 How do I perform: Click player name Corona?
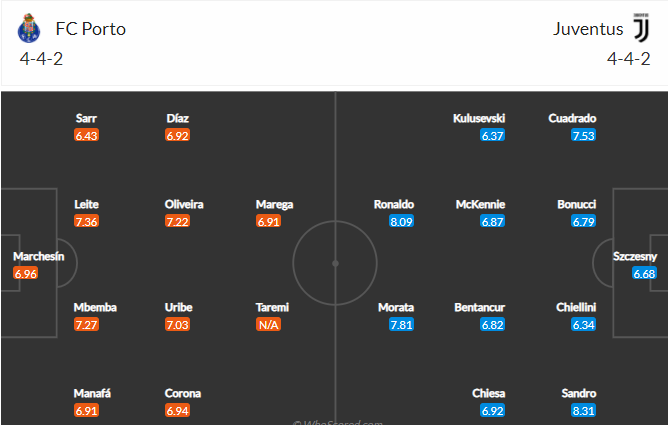coord(183,393)
